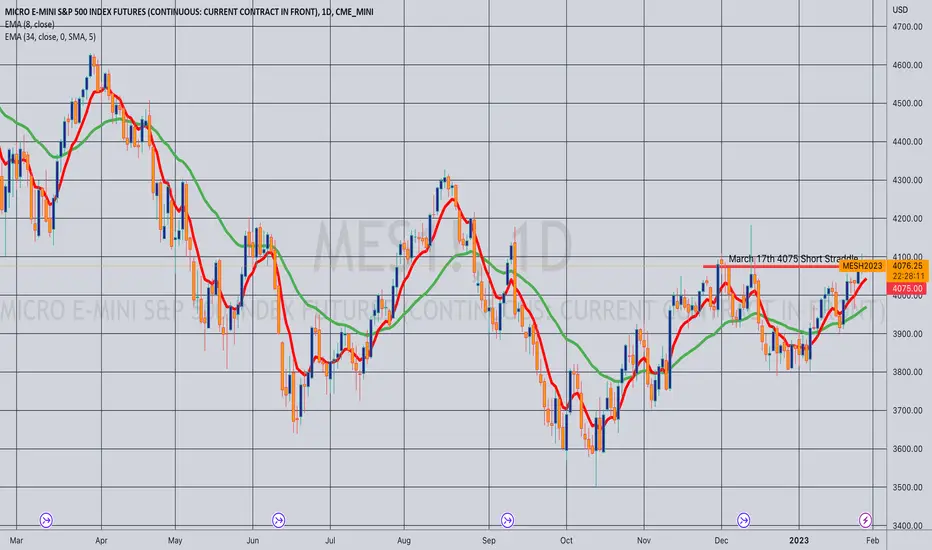Viewport: 932px width, 550px height.
Task: Click the rollover event icon near June
Action: [x=278, y=521]
